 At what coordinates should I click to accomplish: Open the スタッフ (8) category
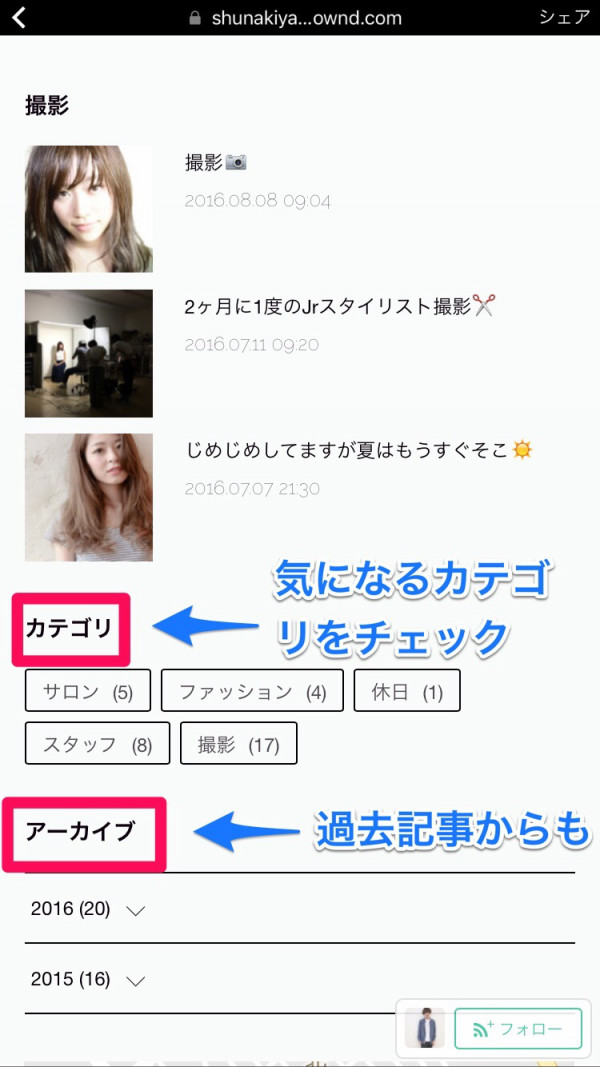(x=97, y=743)
